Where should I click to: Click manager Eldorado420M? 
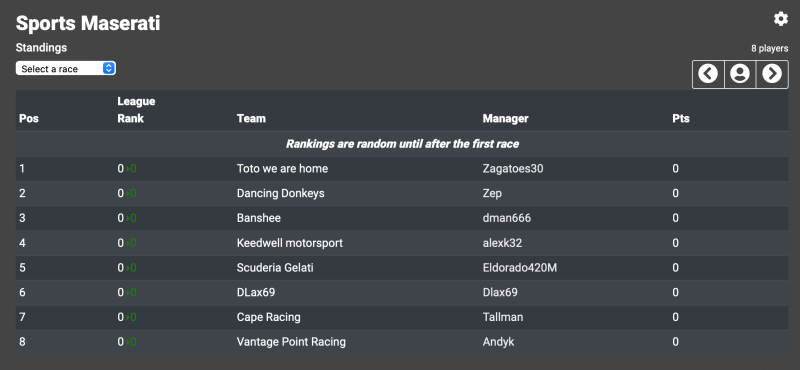519,267
